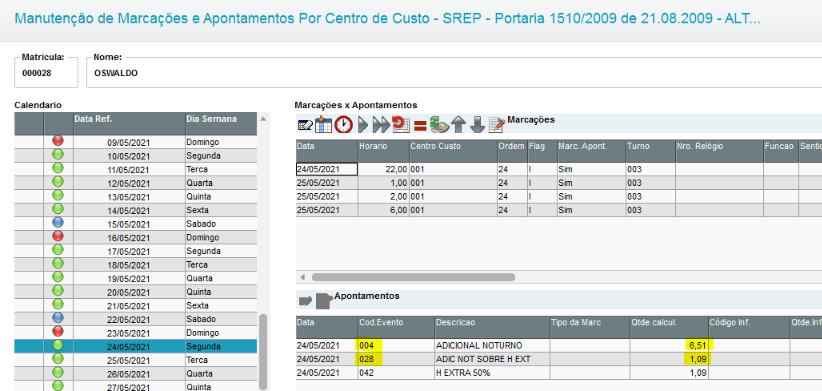Image resolution: width=822 pixels, height=391 pixels.
Task: Click red status dot for 23/05/2021
Action: (58, 331)
